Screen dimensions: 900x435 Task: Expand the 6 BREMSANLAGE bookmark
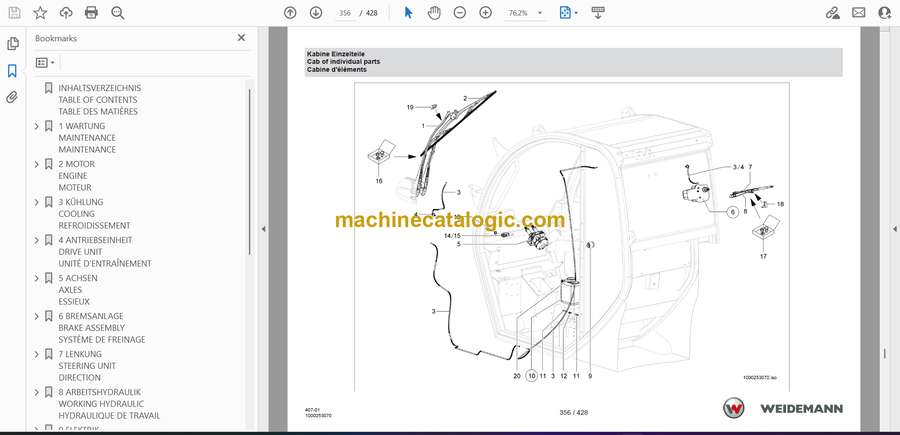[x=37, y=316]
